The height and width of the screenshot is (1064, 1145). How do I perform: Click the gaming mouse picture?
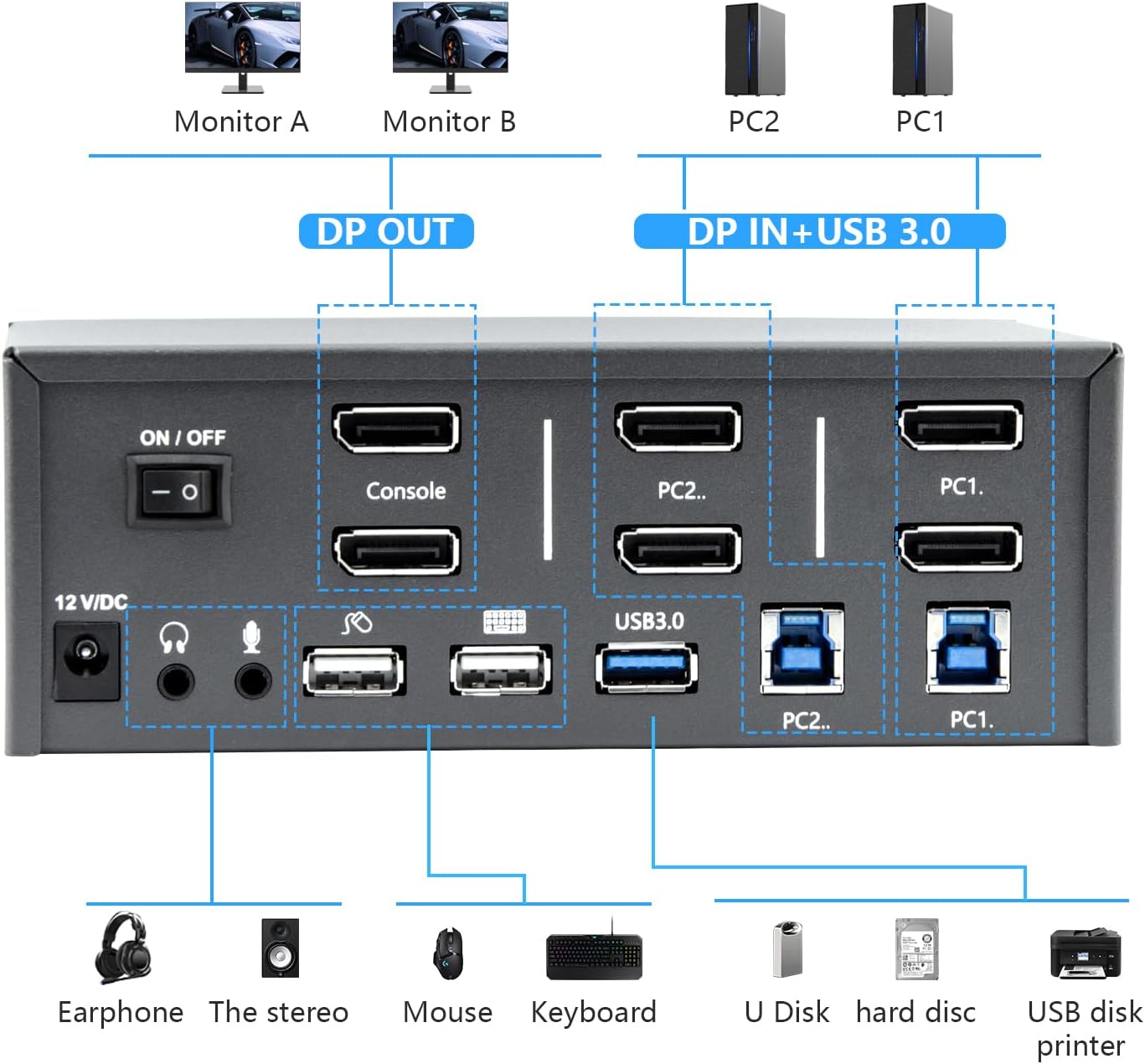[x=448, y=953]
